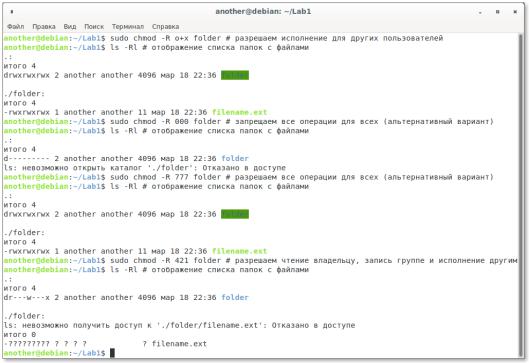Screen dimensions: 529x363
Task: Open the Поиск menu
Action: (x=94, y=26)
